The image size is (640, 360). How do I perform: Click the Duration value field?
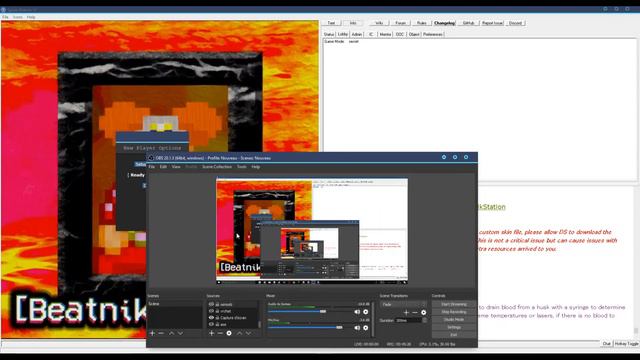click(x=409, y=320)
